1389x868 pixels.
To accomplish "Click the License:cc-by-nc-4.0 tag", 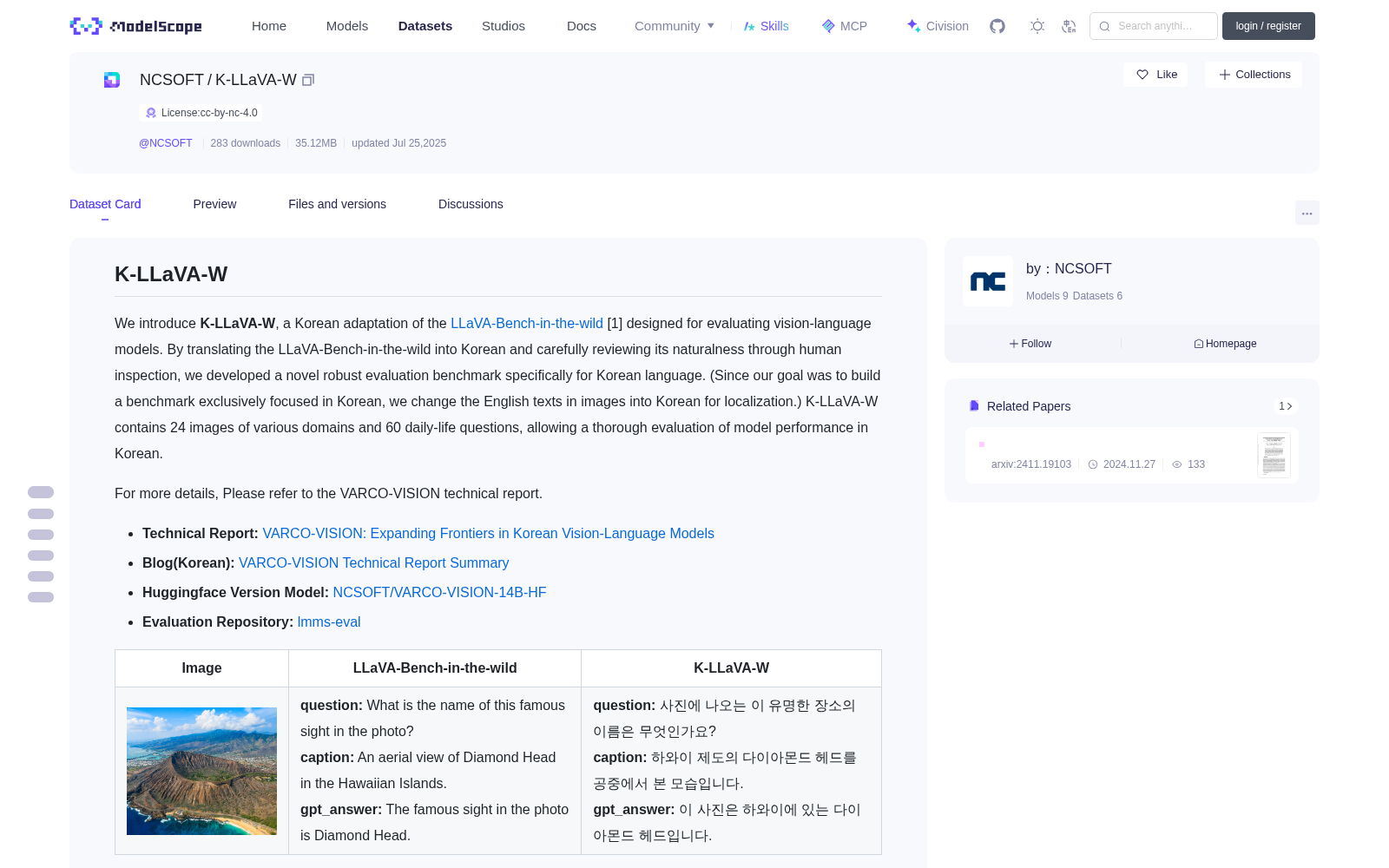I will click(x=201, y=113).
